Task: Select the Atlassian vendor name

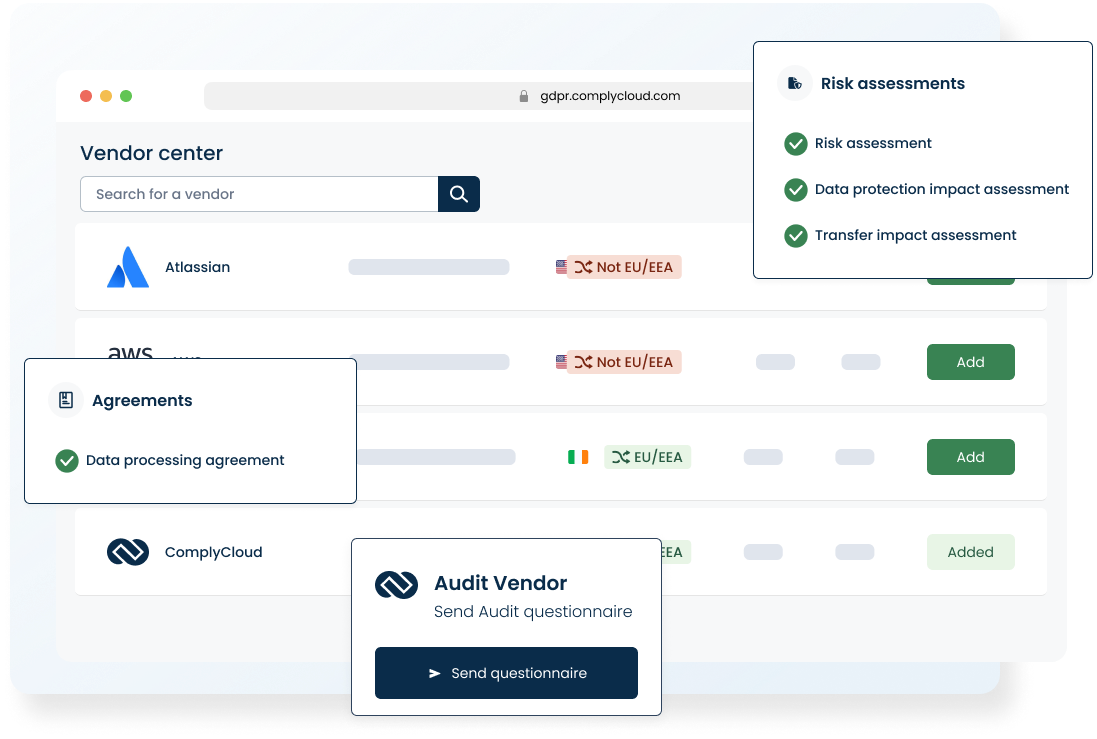Action: click(x=197, y=267)
